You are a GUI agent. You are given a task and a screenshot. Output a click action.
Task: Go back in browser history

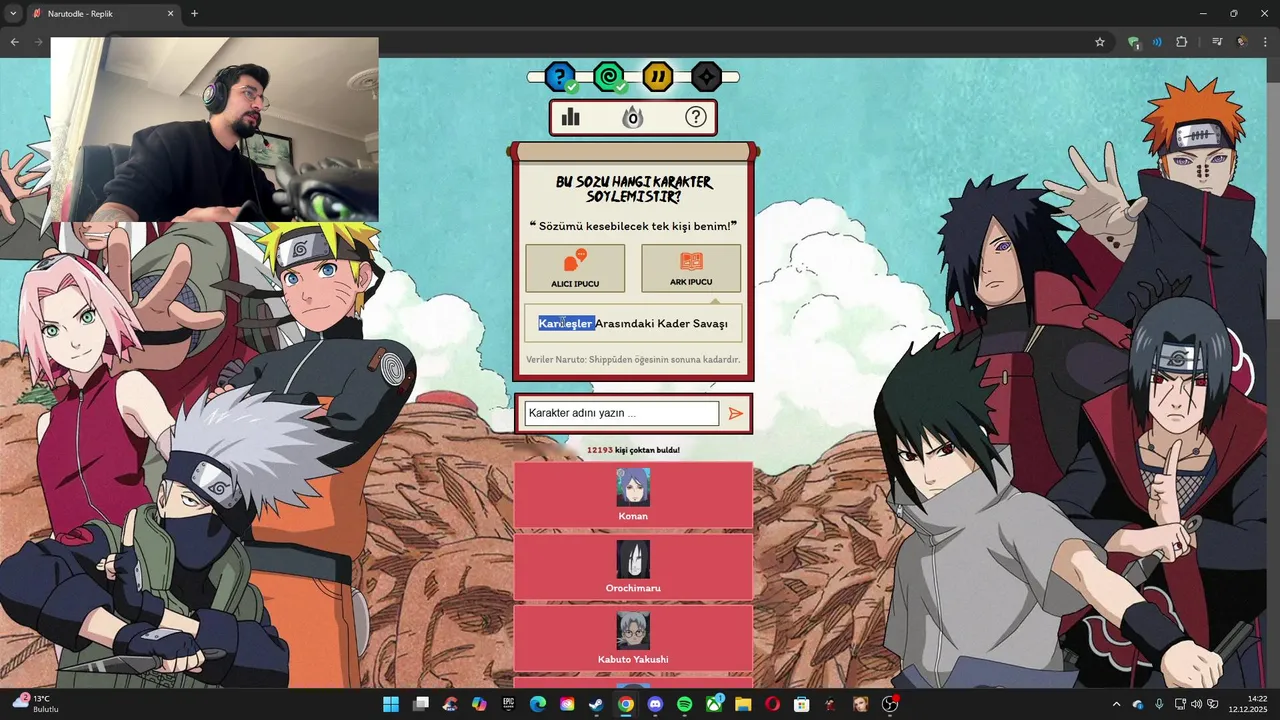[14, 42]
